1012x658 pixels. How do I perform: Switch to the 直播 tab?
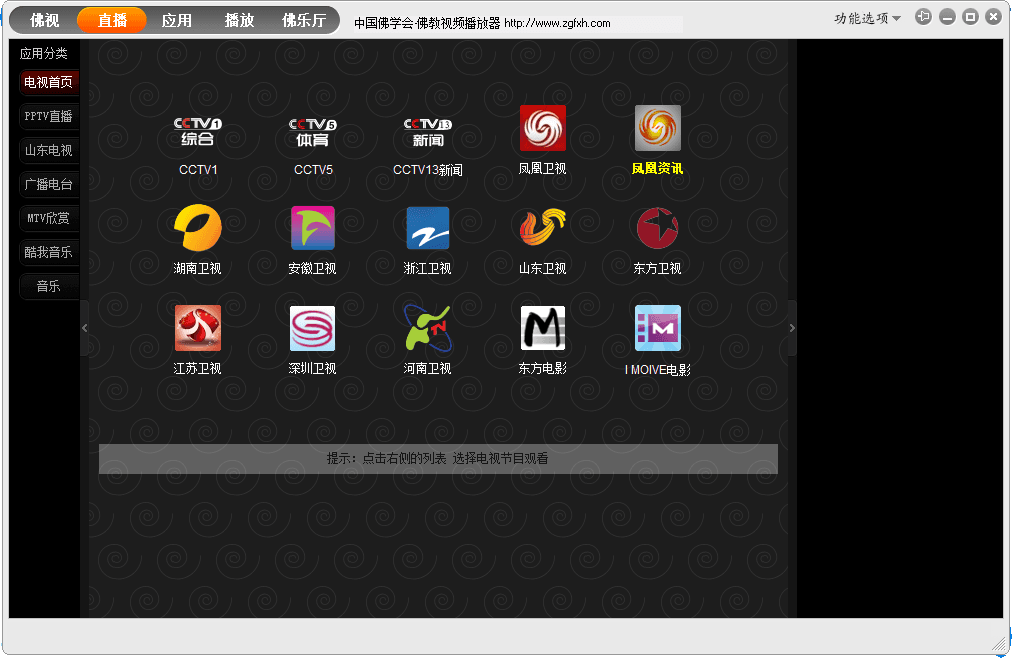pos(112,20)
